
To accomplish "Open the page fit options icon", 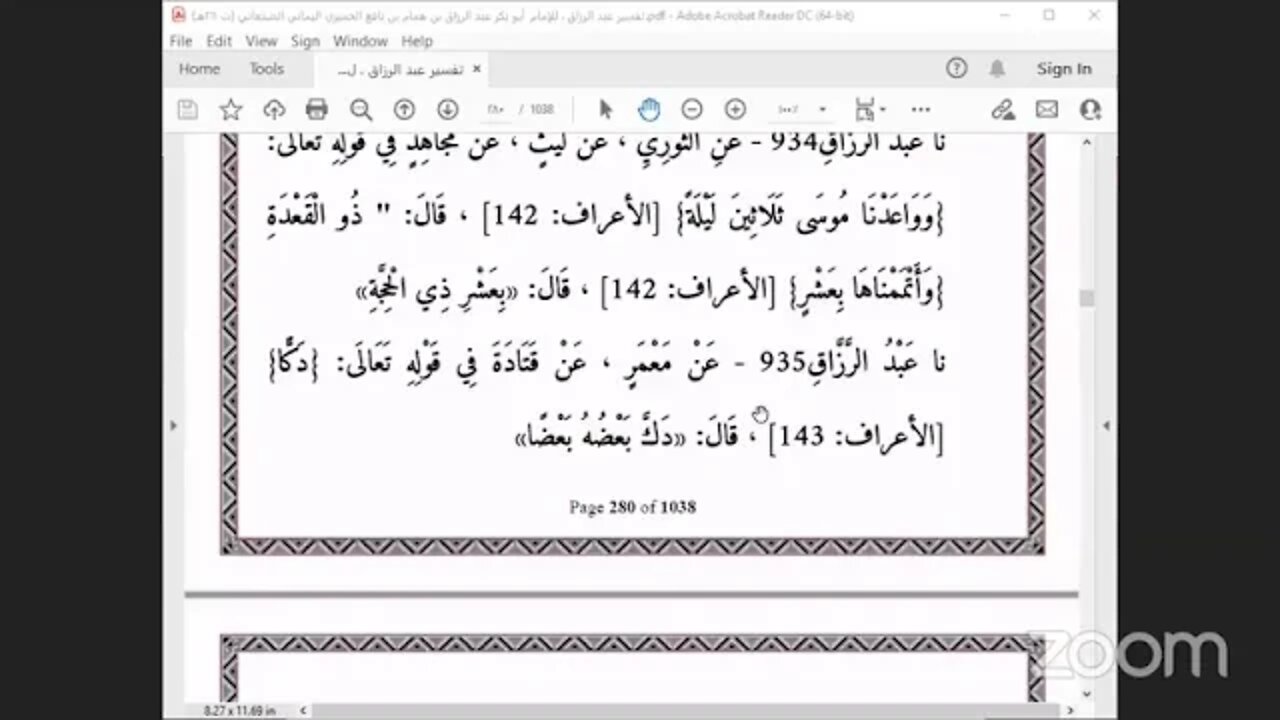I will click(x=864, y=110).
